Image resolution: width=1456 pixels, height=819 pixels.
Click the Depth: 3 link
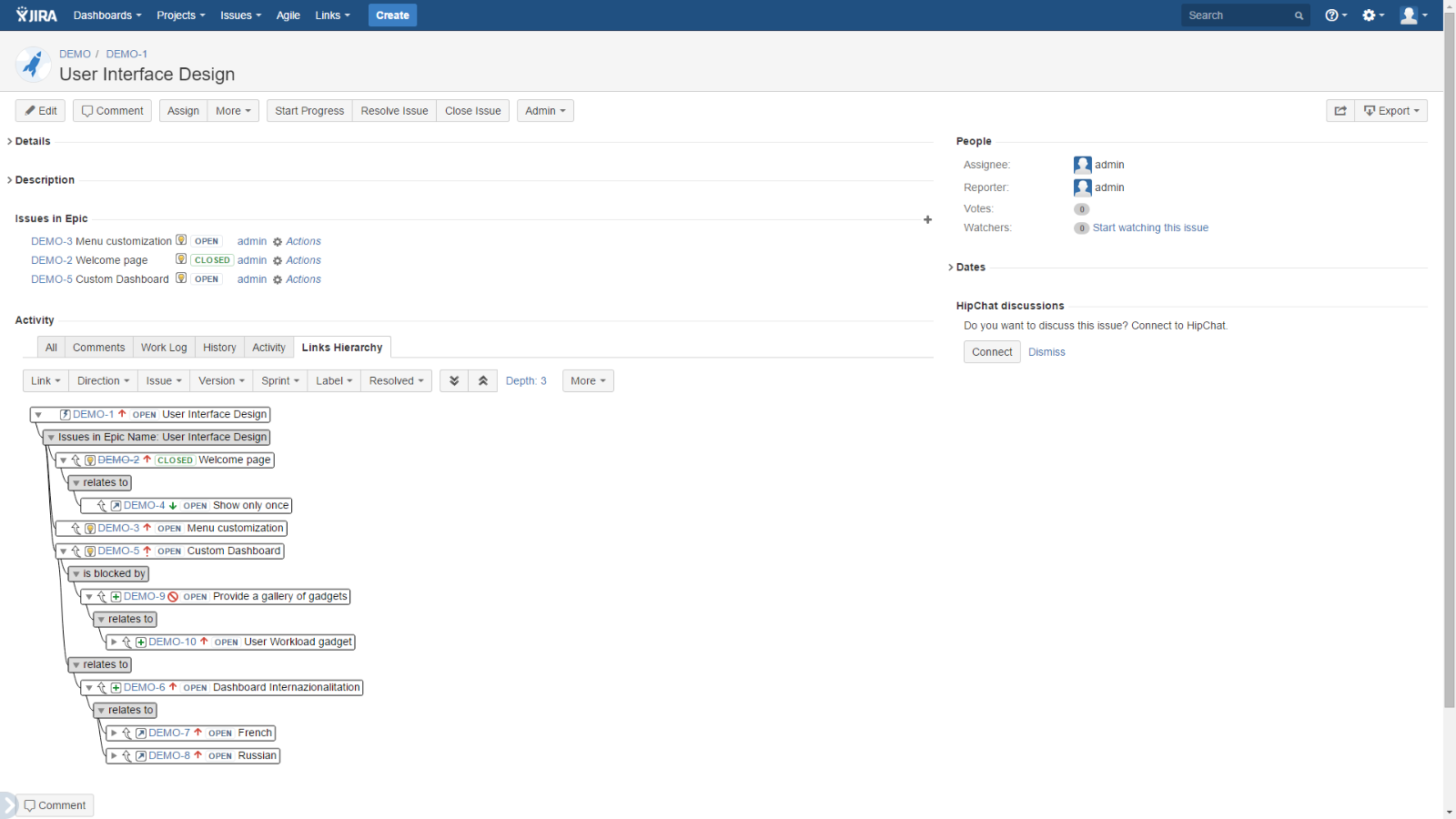(526, 381)
